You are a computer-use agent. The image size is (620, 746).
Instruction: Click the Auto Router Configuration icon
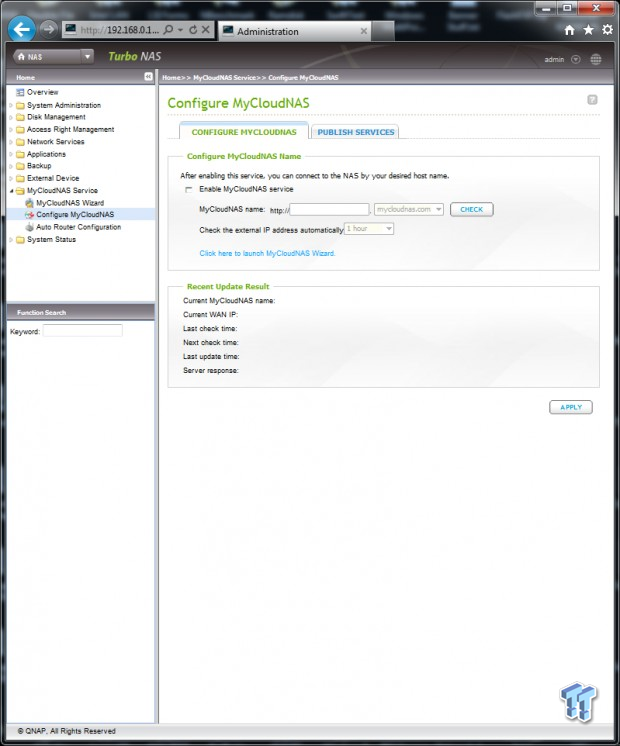pos(30,227)
